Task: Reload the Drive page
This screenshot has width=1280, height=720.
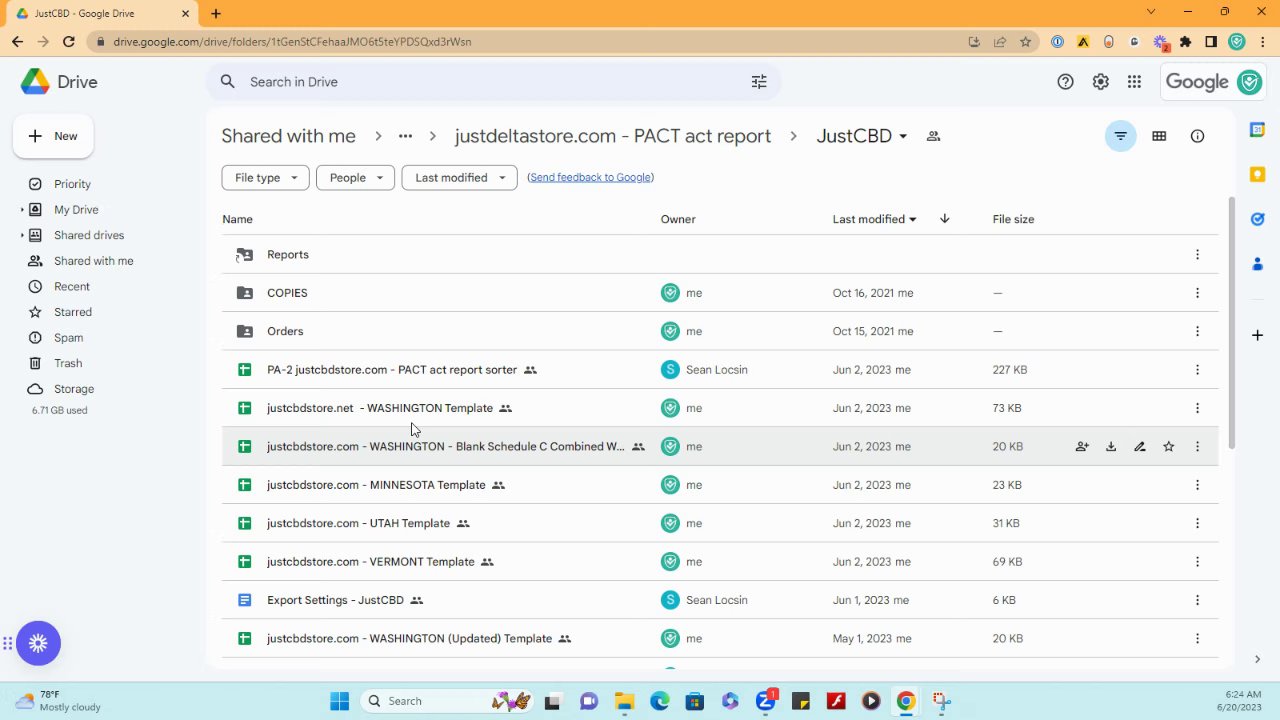Action: pyautogui.click(x=68, y=42)
